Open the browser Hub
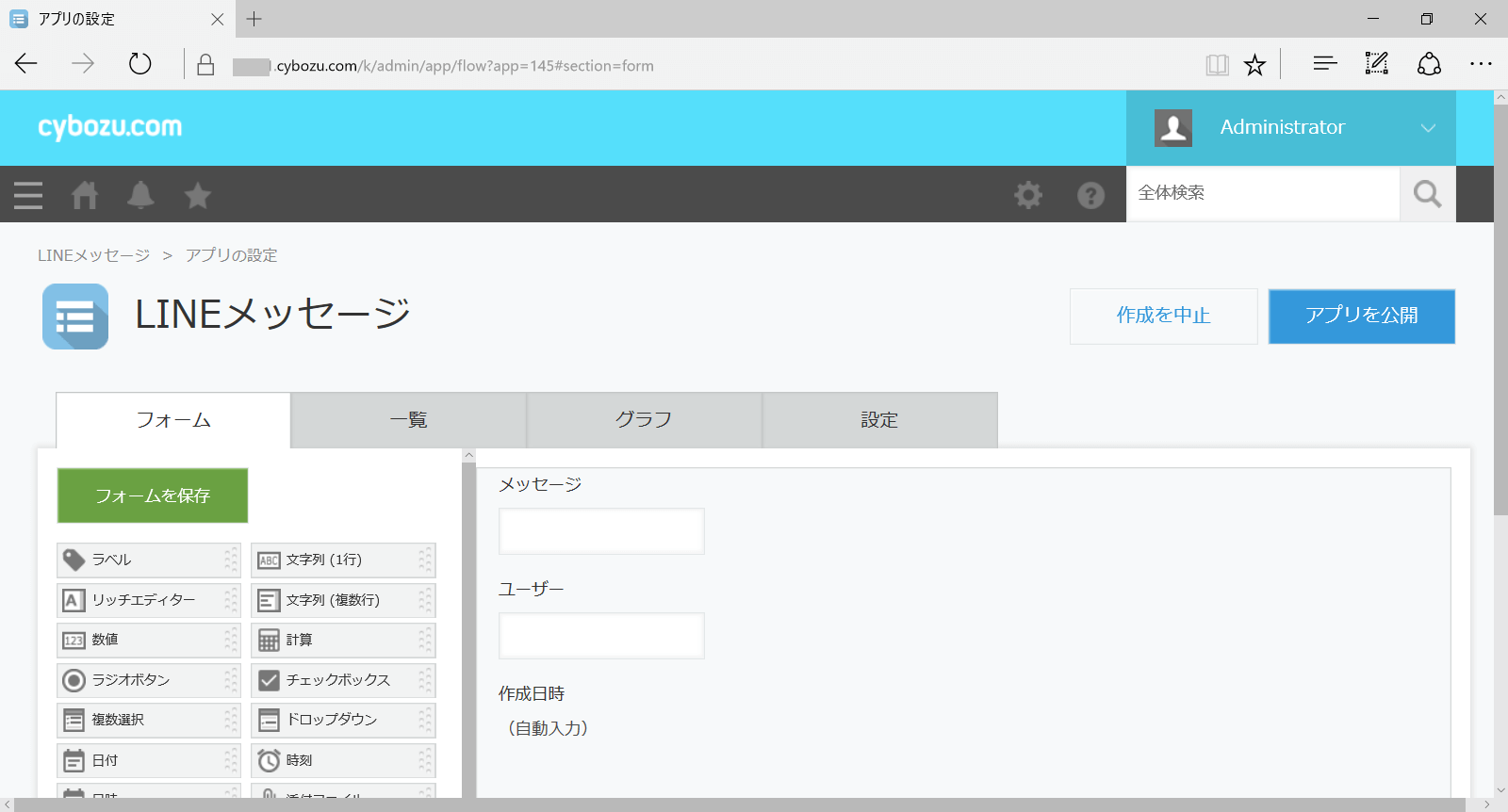 (x=1325, y=64)
